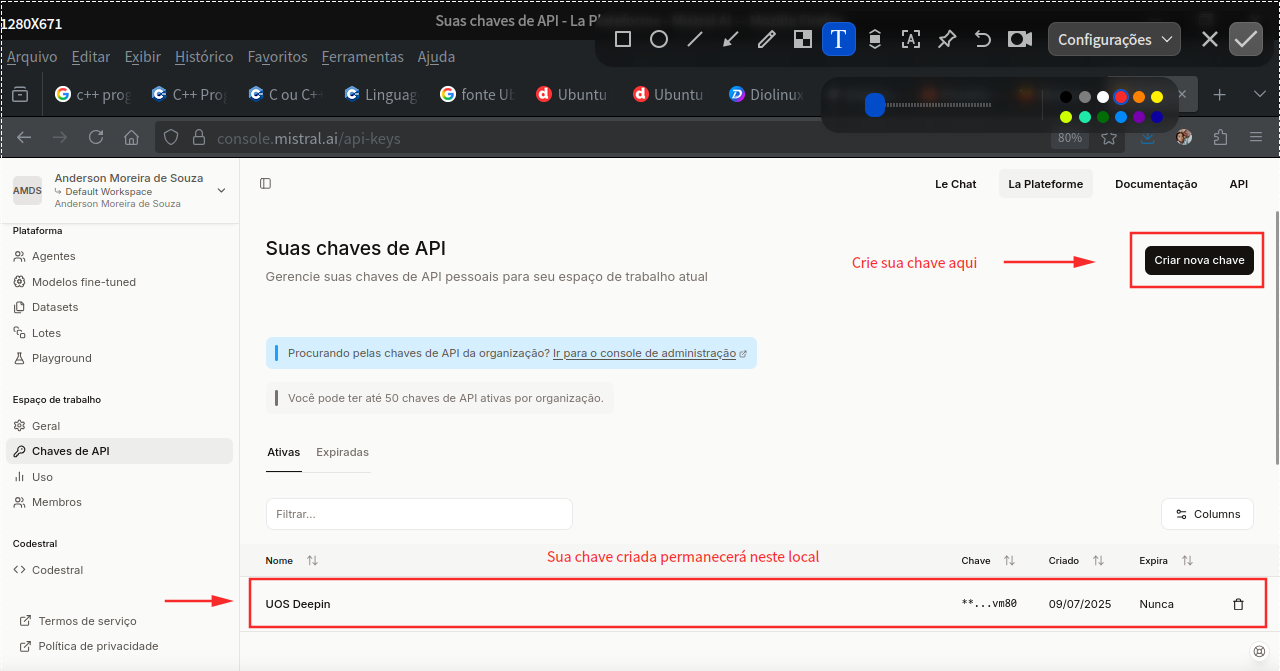Viewport: 1280px width, 671px height.
Task: Undo the last annotation
Action: tap(982, 39)
